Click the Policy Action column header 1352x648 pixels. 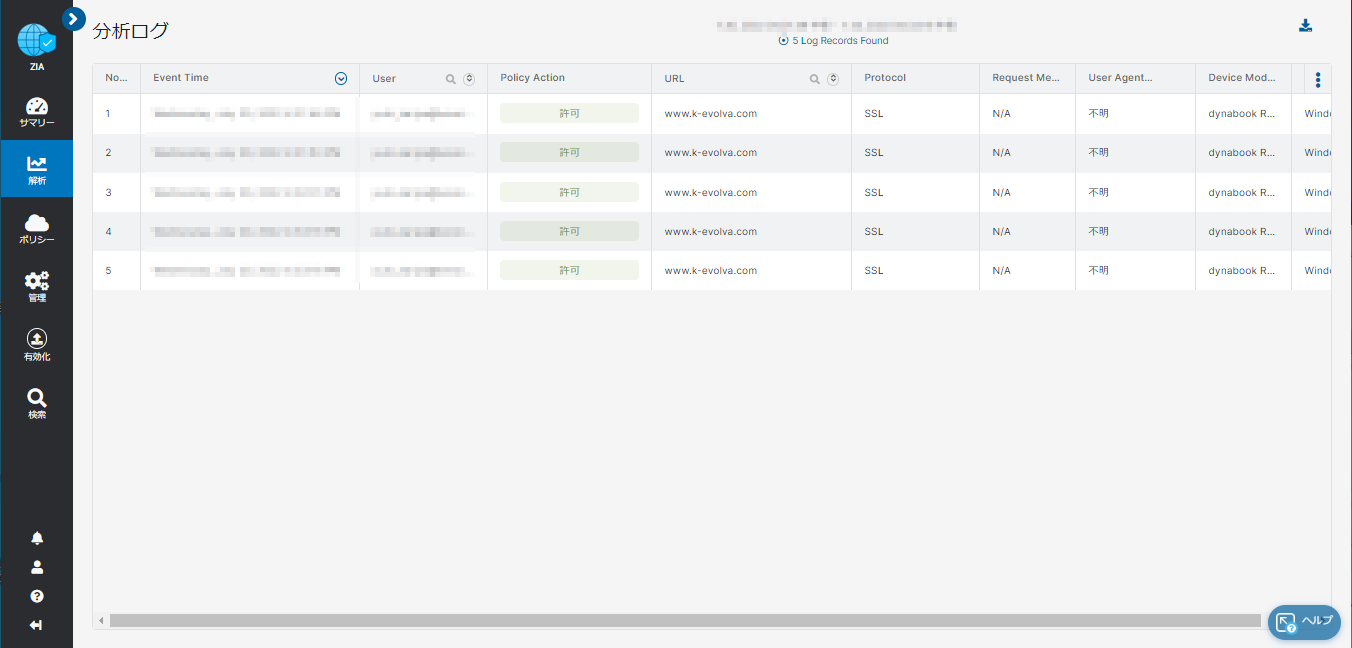pyautogui.click(x=569, y=78)
